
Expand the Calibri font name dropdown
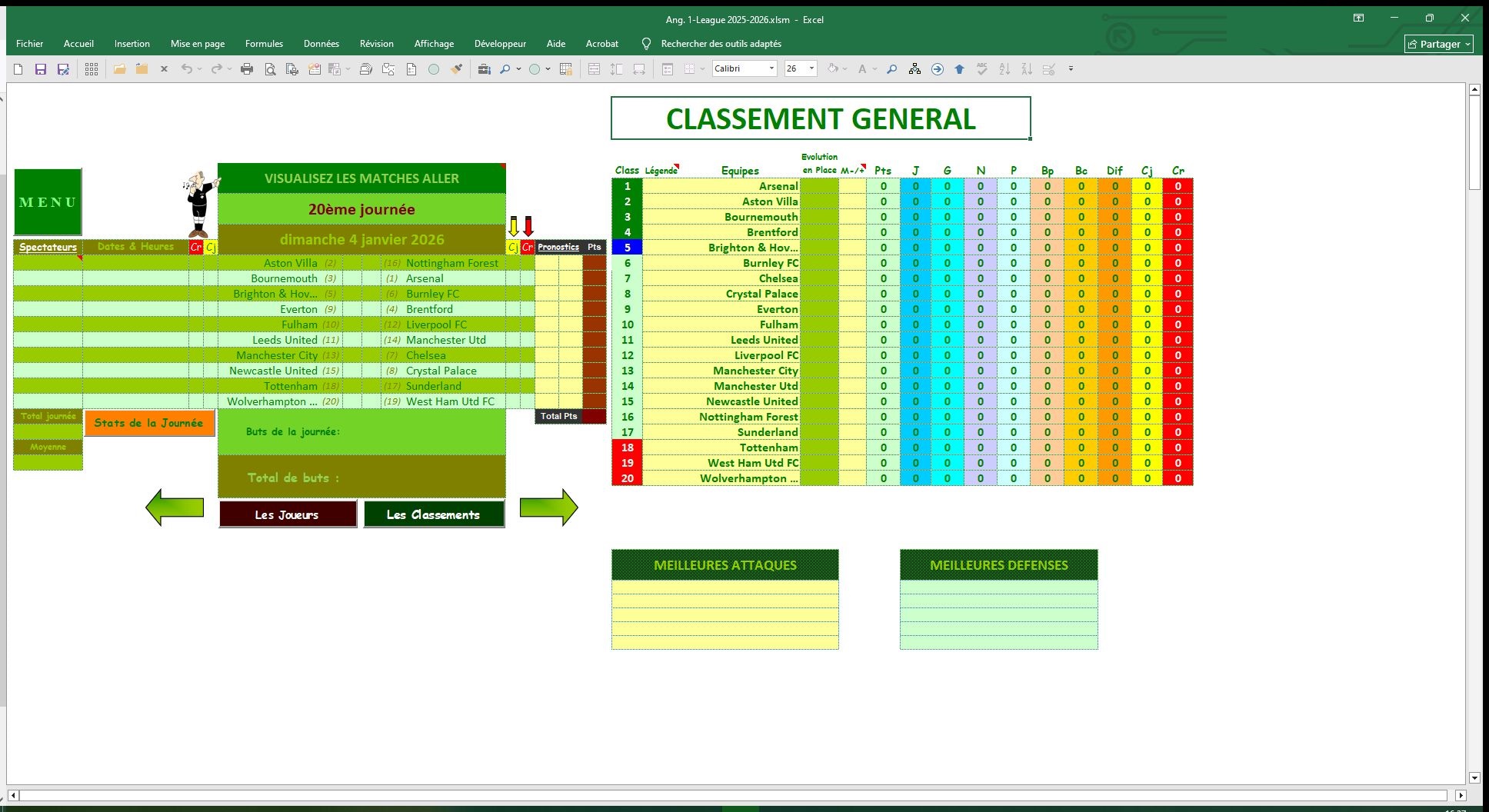[771, 69]
